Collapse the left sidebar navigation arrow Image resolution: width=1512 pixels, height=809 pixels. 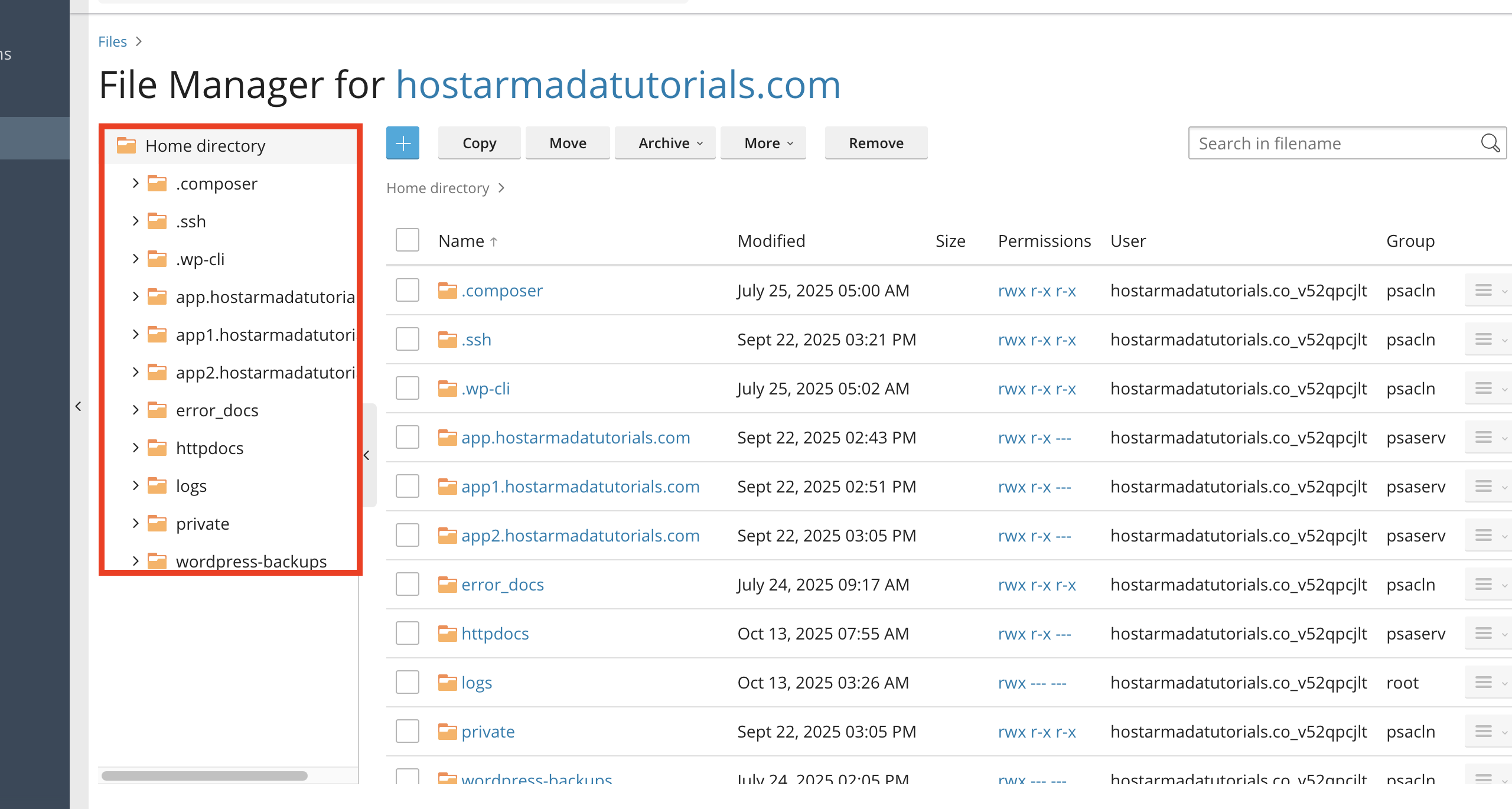[79, 406]
